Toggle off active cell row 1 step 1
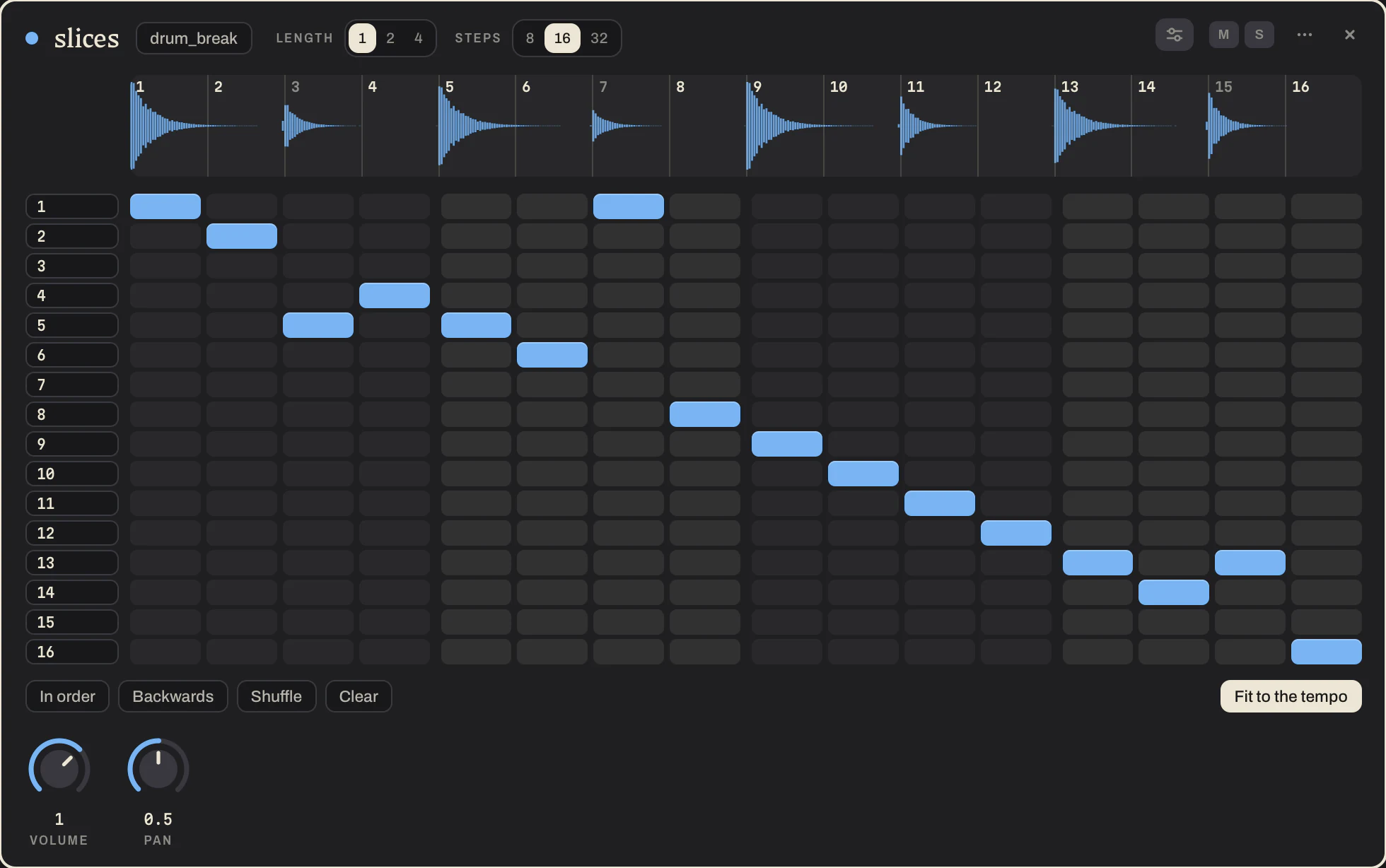The width and height of the screenshot is (1386, 868). pyautogui.click(x=165, y=206)
